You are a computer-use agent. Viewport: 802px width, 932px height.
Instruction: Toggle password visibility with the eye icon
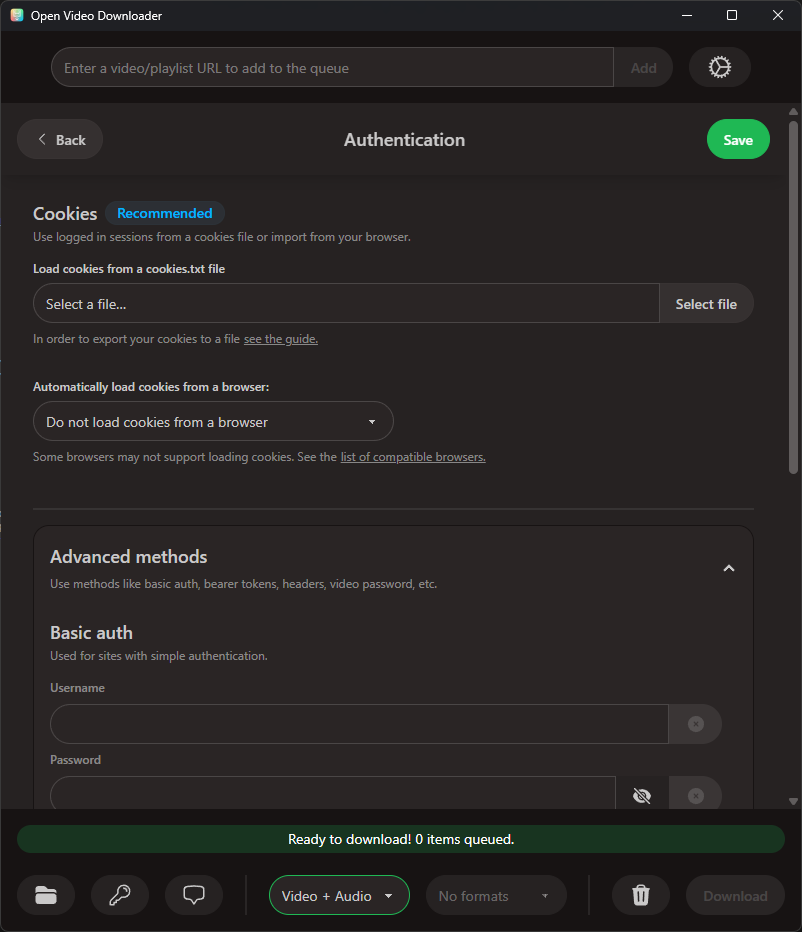click(x=641, y=795)
